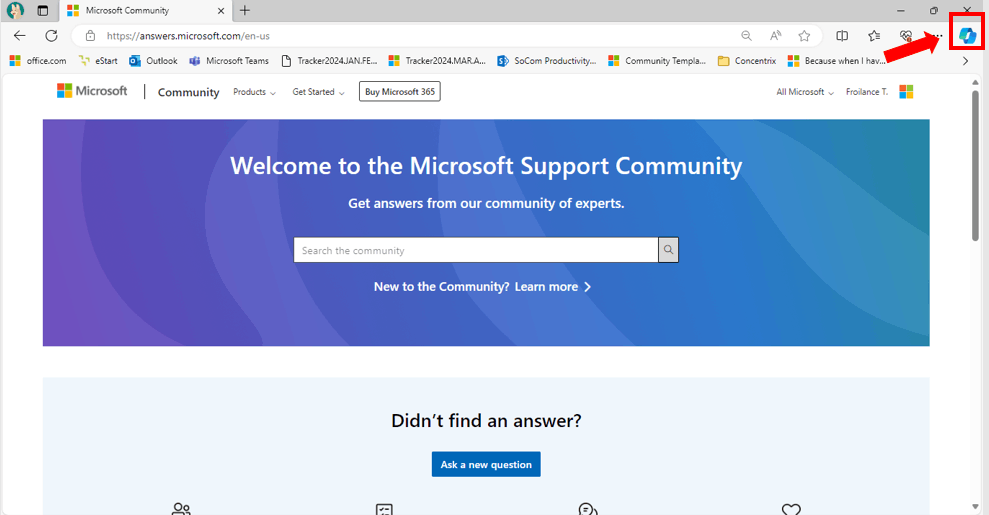Viewport: 989px width, 515px height.
Task: Open split screen view
Action: pos(842,36)
